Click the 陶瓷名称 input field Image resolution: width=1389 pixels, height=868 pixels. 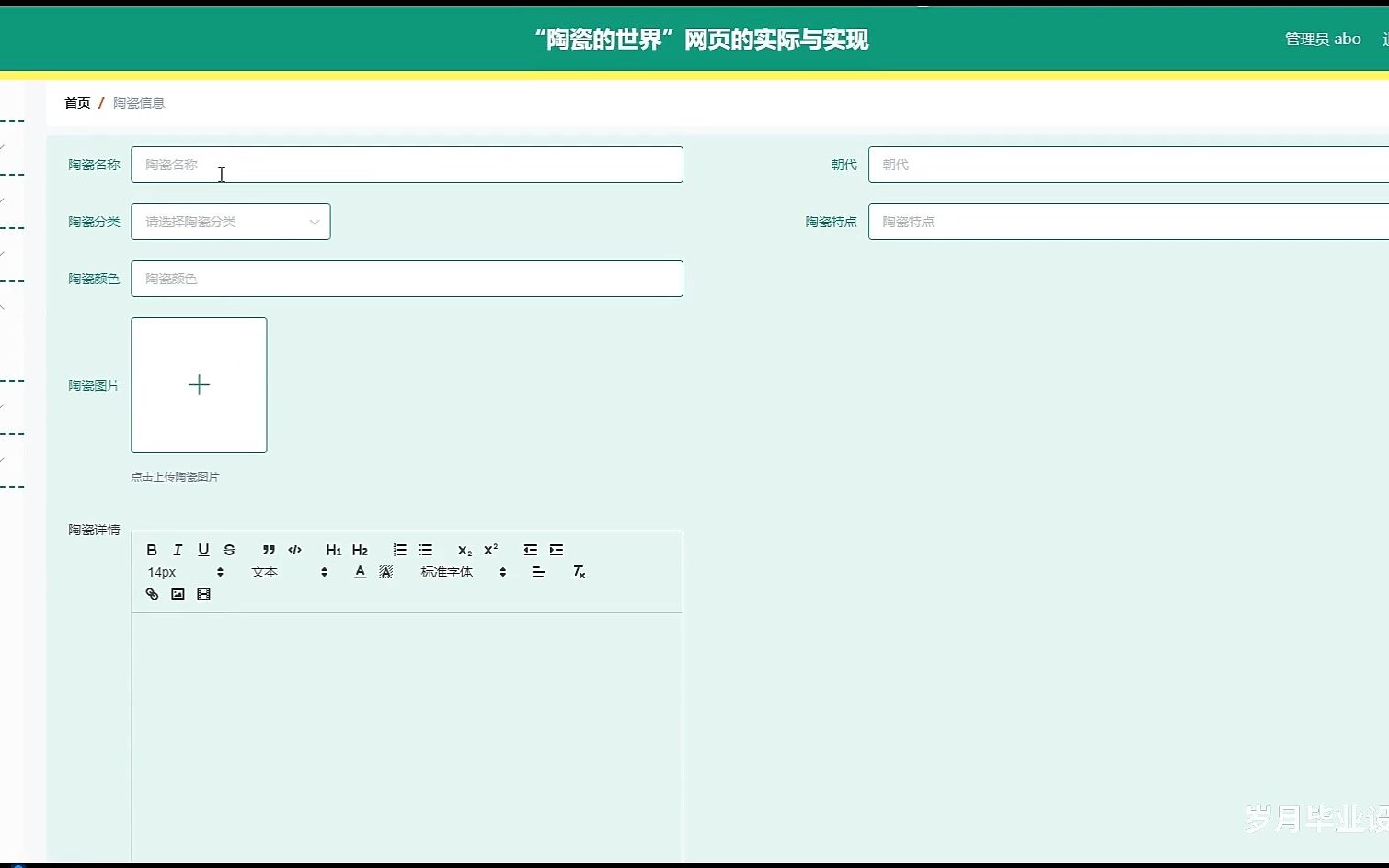coord(408,164)
